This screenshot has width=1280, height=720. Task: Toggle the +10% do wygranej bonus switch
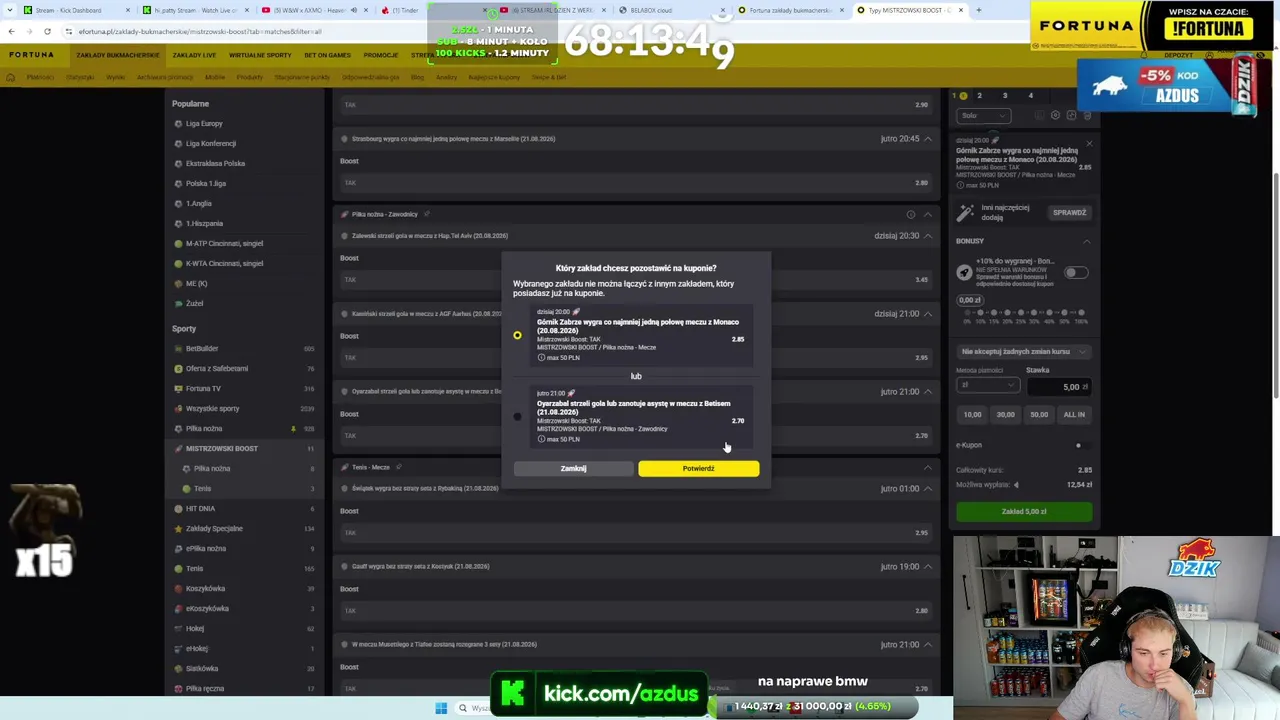1076,272
